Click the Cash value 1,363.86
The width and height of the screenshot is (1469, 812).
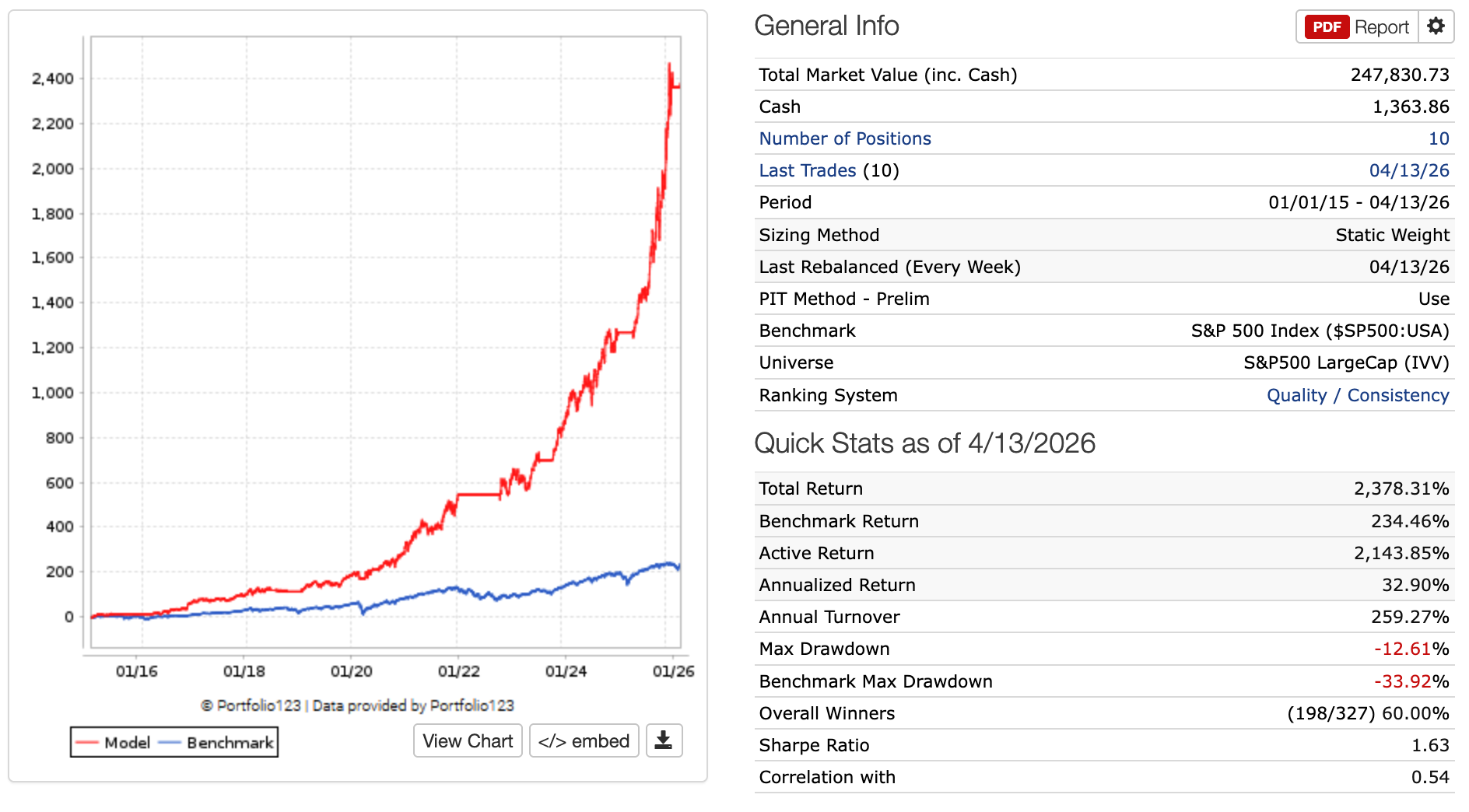point(1411,107)
